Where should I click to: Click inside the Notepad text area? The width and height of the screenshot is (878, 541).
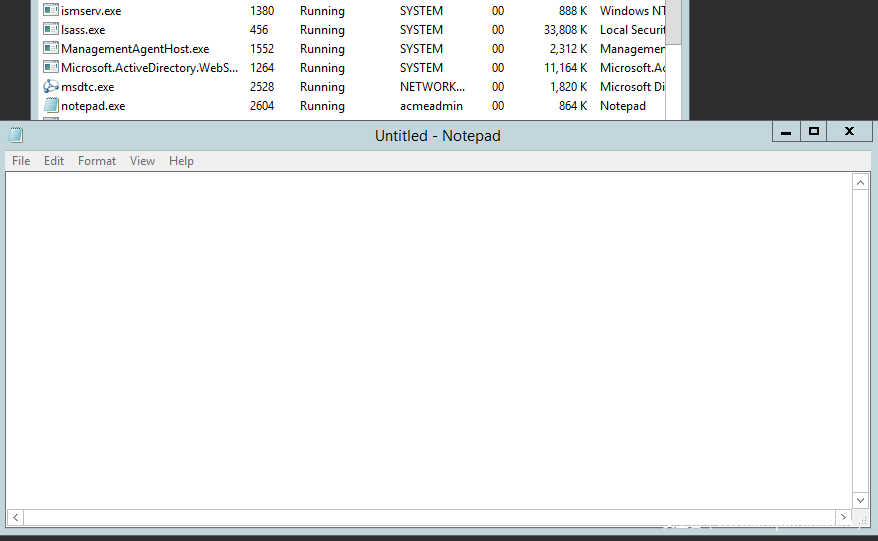click(x=429, y=341)
